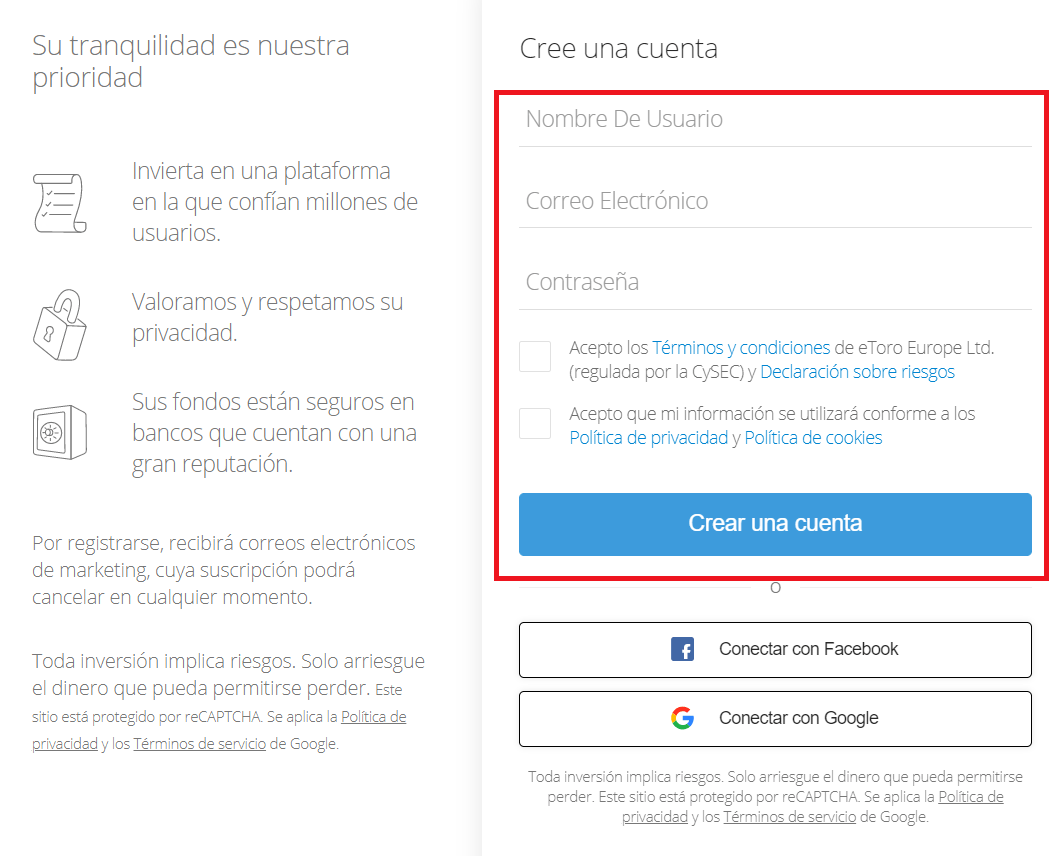
Task: Choose Conectar con Google
Action: click(775, 718)
